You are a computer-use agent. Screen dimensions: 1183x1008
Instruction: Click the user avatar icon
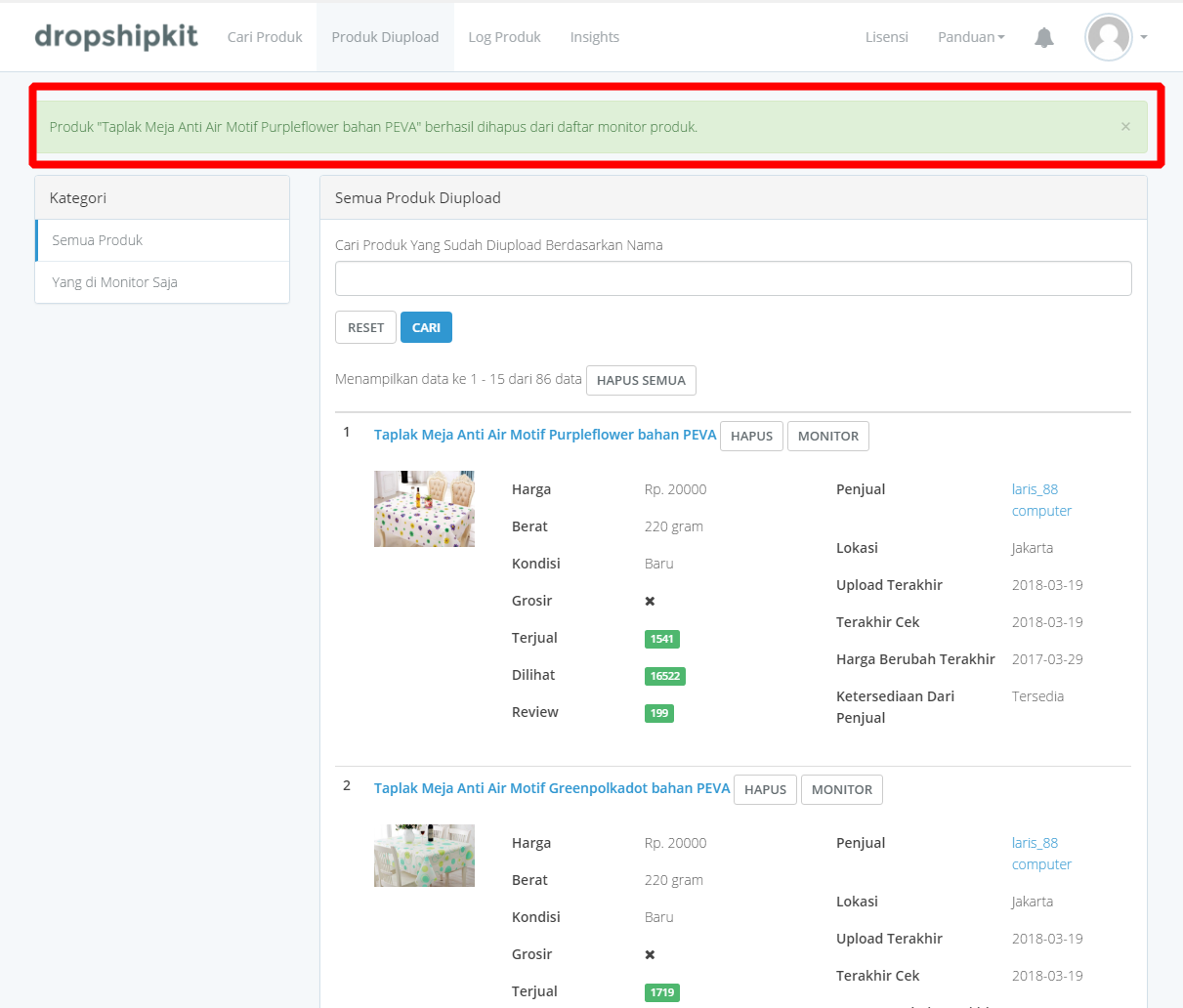coord(1109,37)
